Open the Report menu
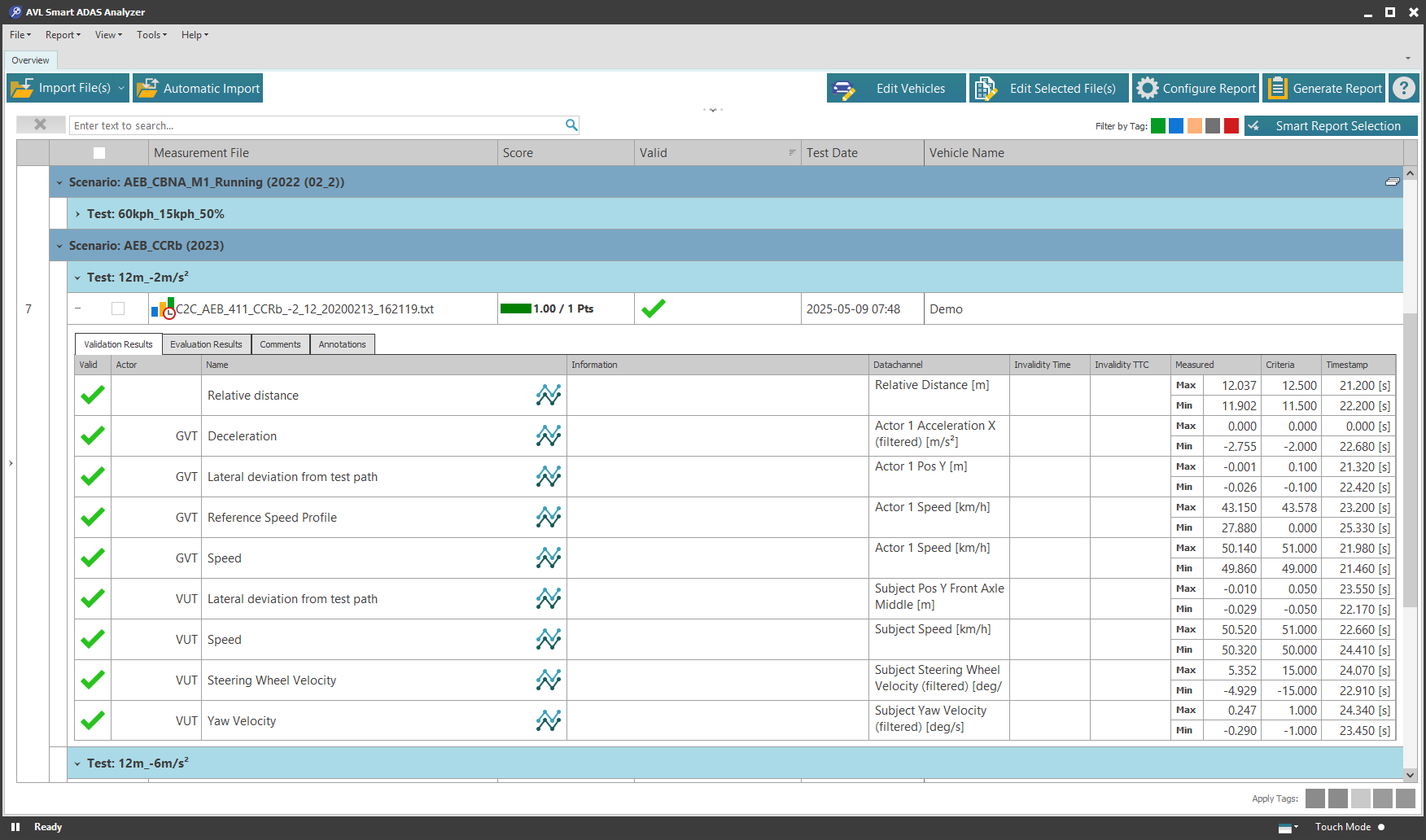Viewport: 1426px width, 840px height. pos(63,35)
